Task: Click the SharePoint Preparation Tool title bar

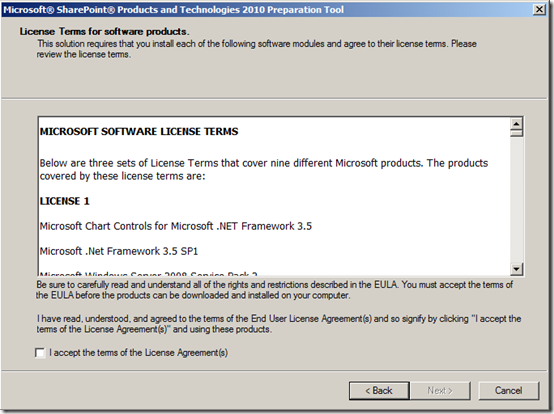Action: pos(267,10)
